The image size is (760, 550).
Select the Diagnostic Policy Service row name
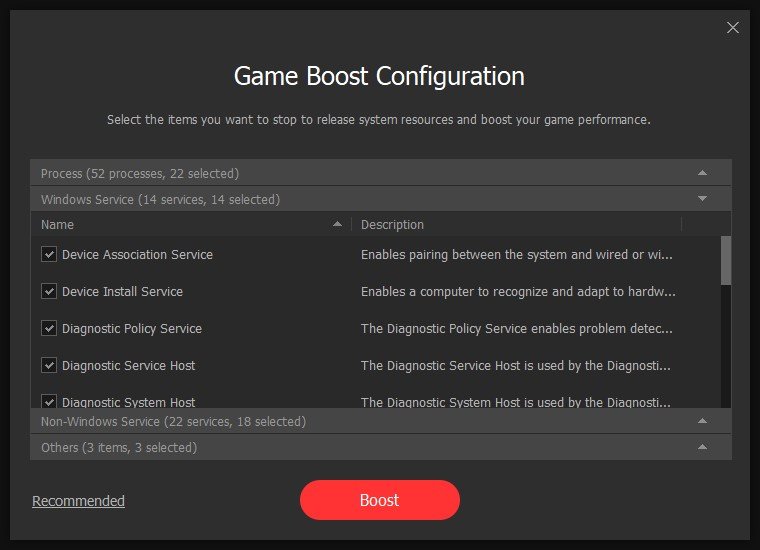[x=132, y=328]
